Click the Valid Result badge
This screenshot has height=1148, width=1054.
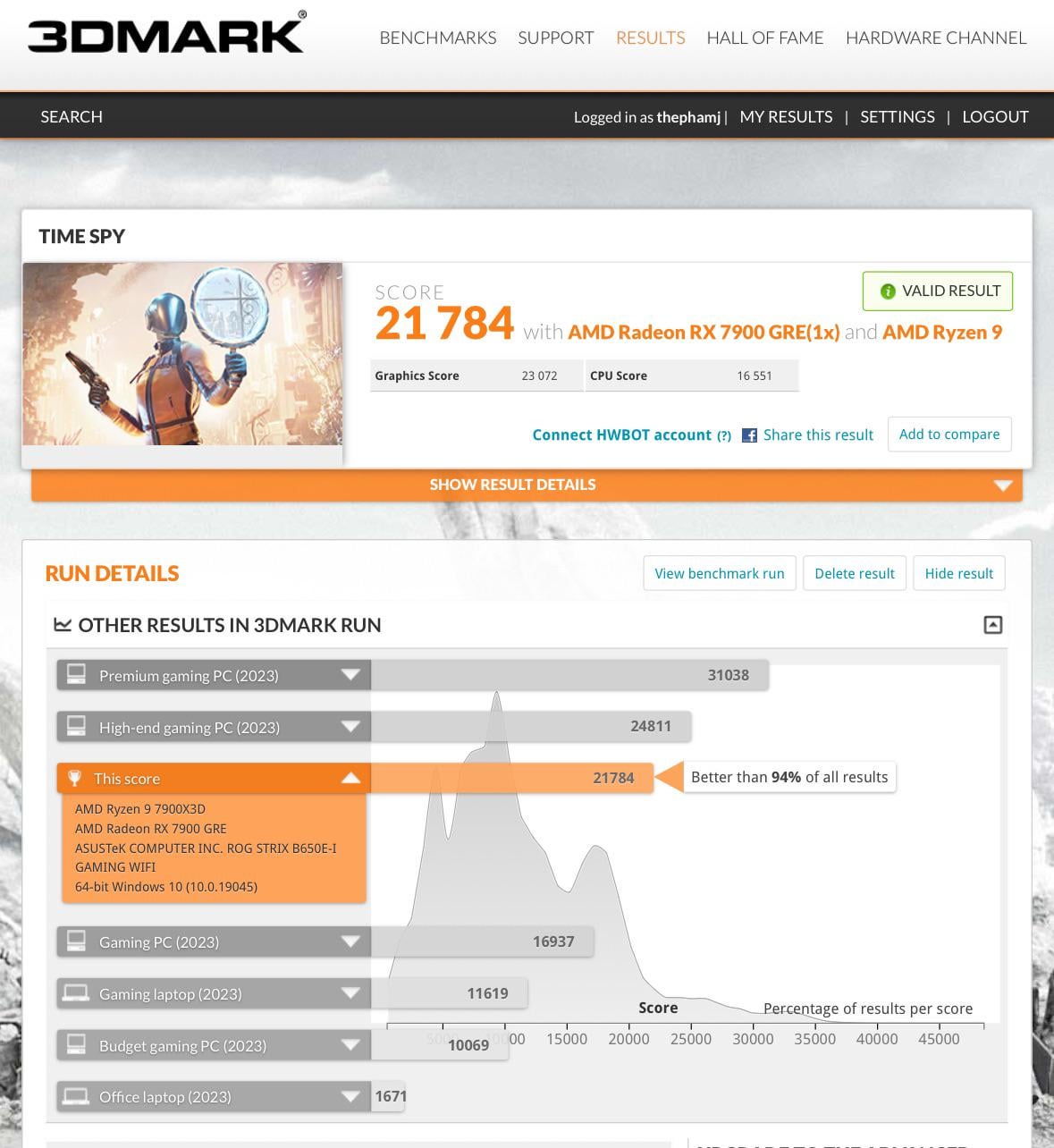click(x=938, y=291)
